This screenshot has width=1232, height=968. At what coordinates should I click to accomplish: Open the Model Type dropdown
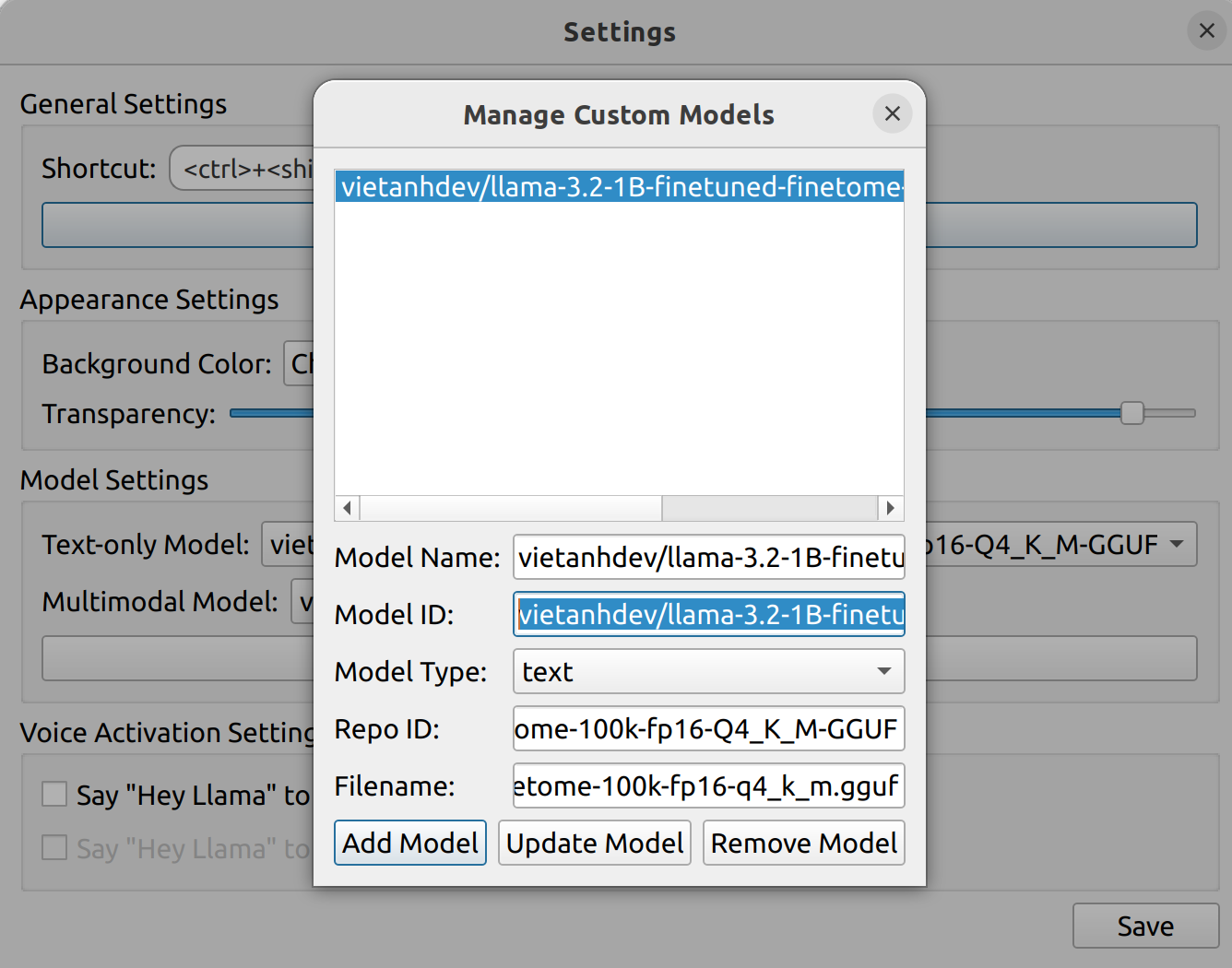coord(708,671)
